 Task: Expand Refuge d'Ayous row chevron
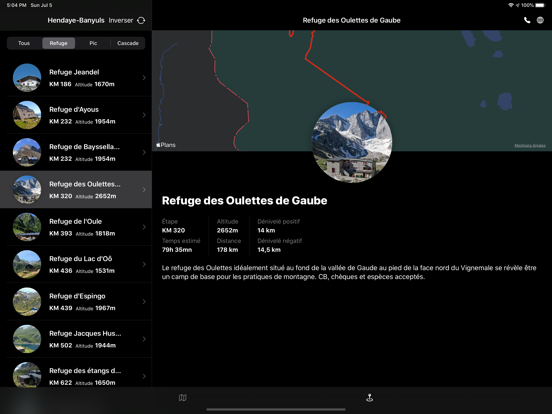click(144, 115)
